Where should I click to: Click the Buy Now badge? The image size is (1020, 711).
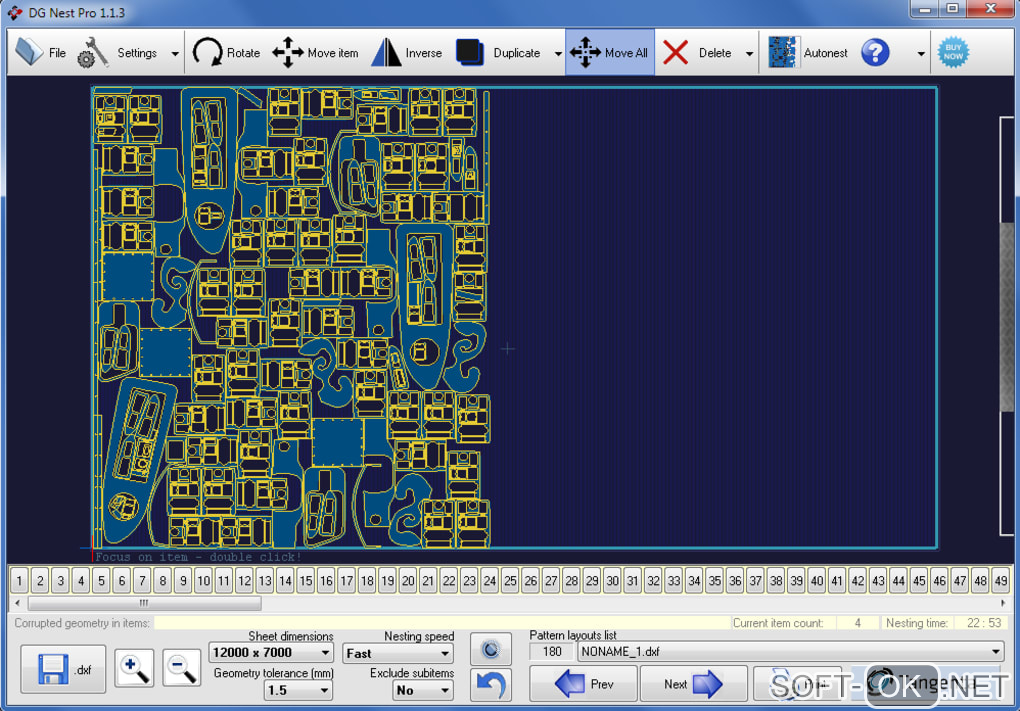[x=953, y=52]
